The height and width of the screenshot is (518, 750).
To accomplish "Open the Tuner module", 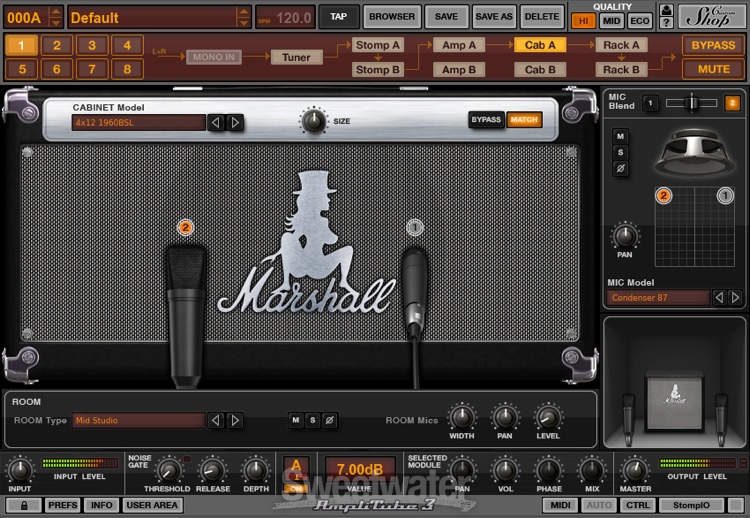I will click(296, 57).
